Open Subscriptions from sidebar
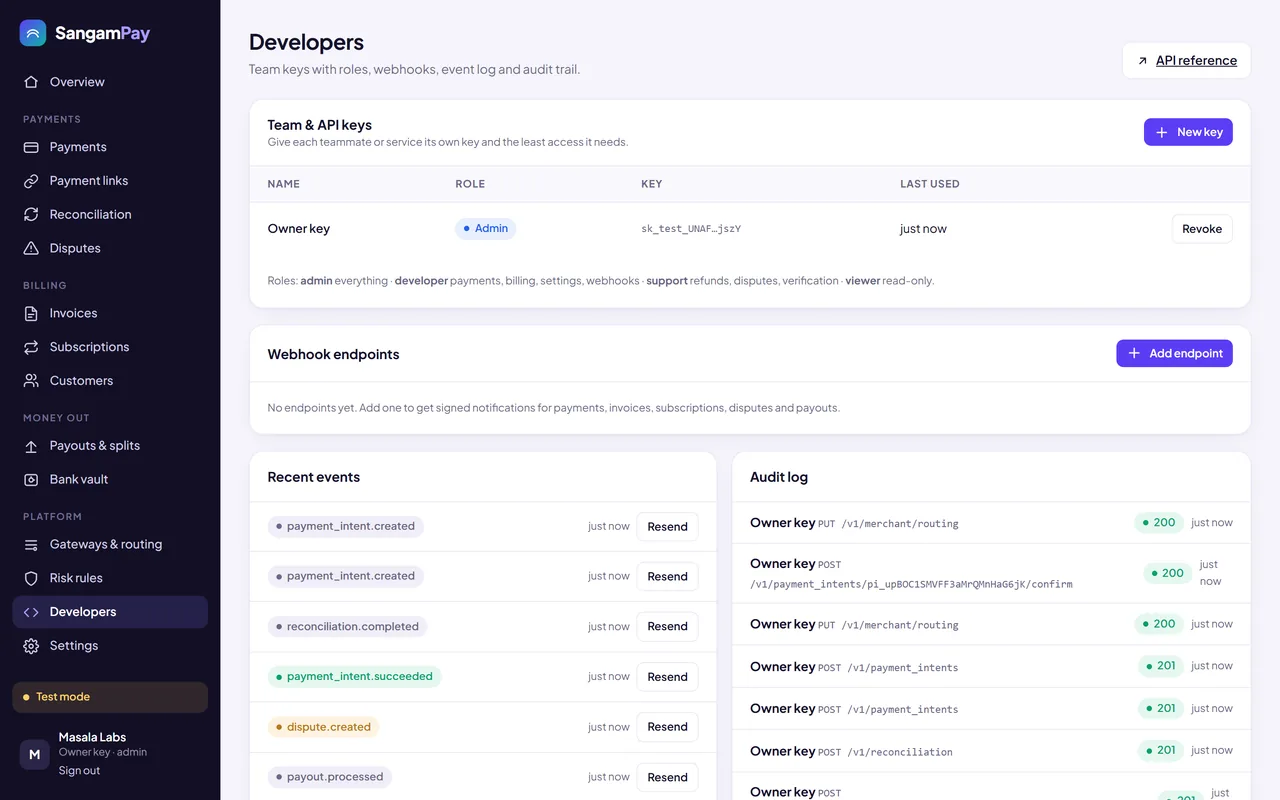1280x800 pixels. pyautogui.click(x=110, y=347)
